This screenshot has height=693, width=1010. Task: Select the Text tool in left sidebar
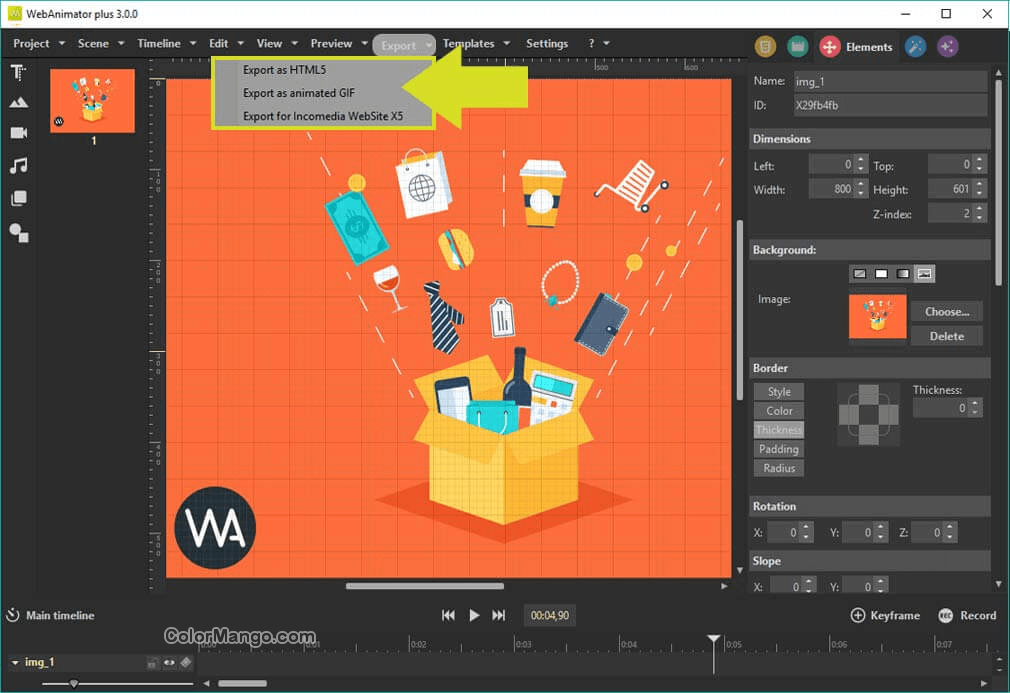pos(18,72)
